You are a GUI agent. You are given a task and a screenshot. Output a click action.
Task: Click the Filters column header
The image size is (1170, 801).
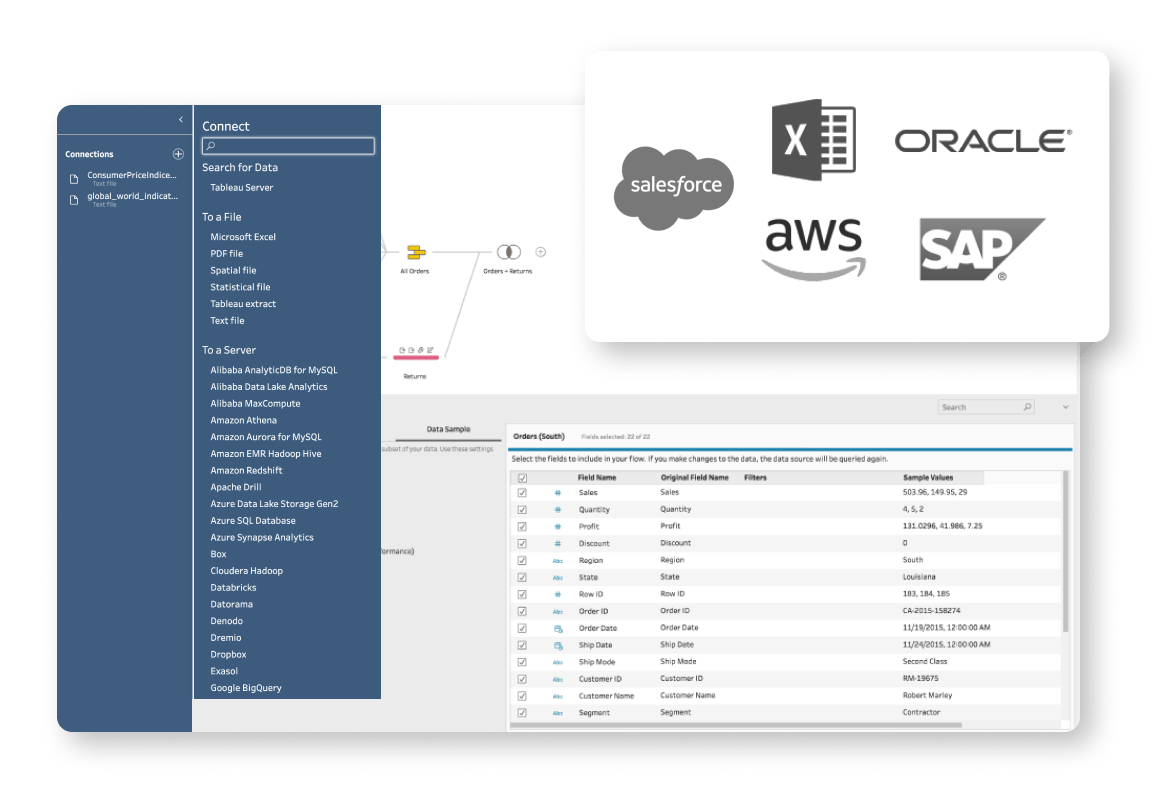[755, 478]
